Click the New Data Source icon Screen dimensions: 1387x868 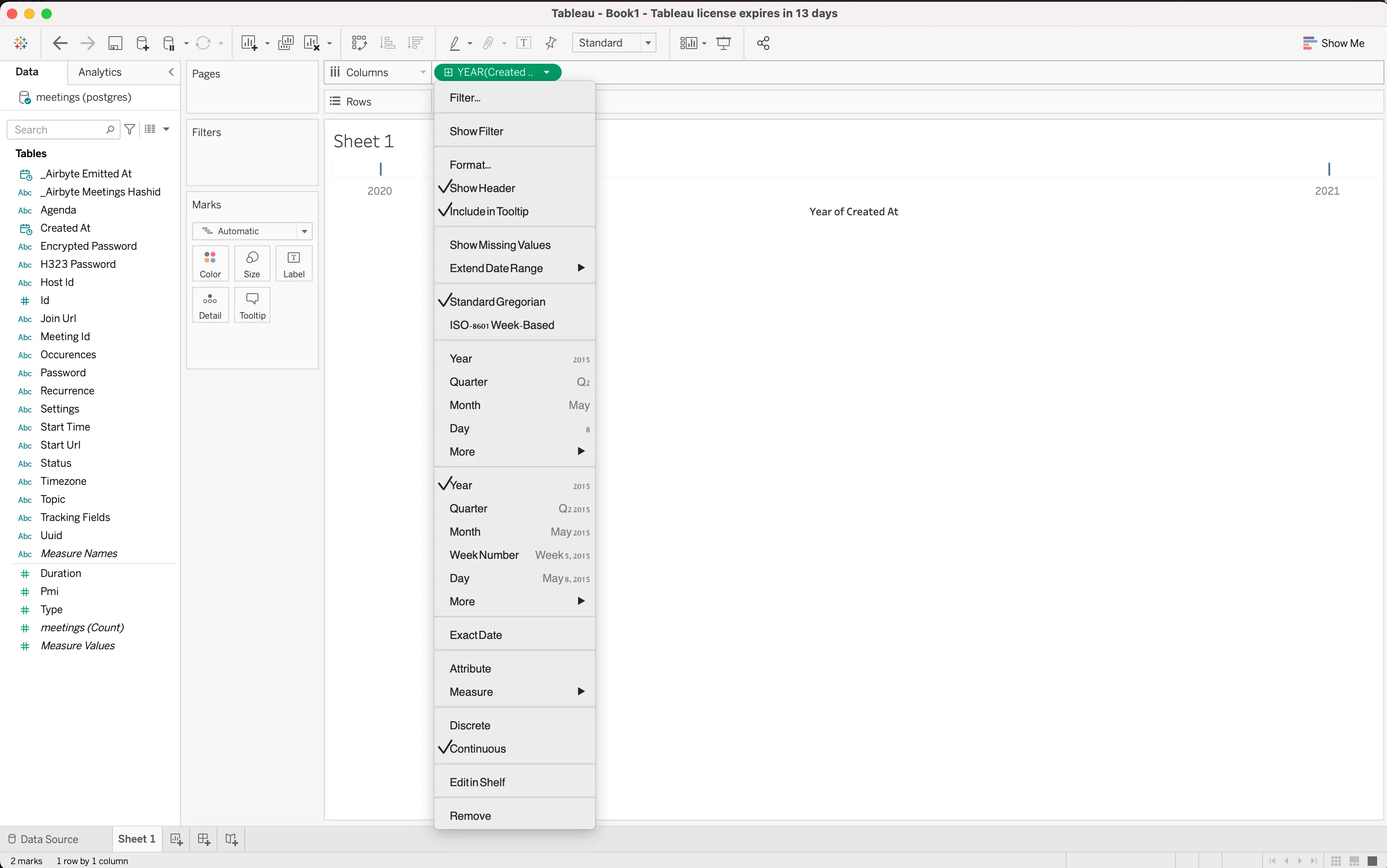143,43
